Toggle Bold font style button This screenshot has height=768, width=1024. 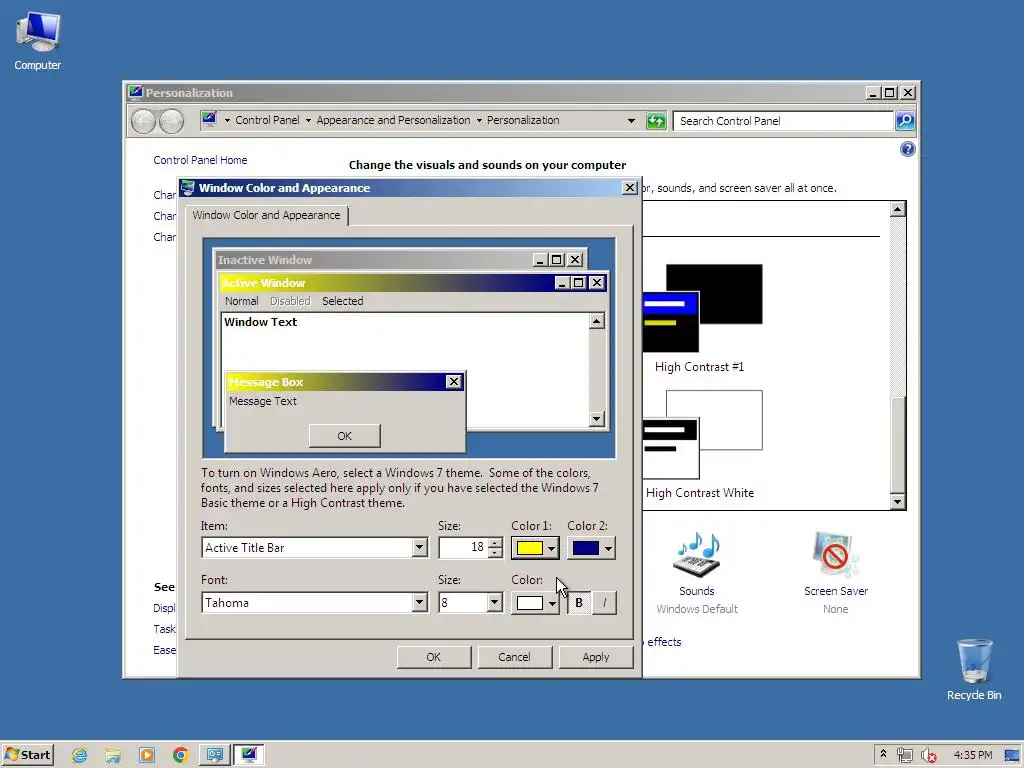click(579, 603)
